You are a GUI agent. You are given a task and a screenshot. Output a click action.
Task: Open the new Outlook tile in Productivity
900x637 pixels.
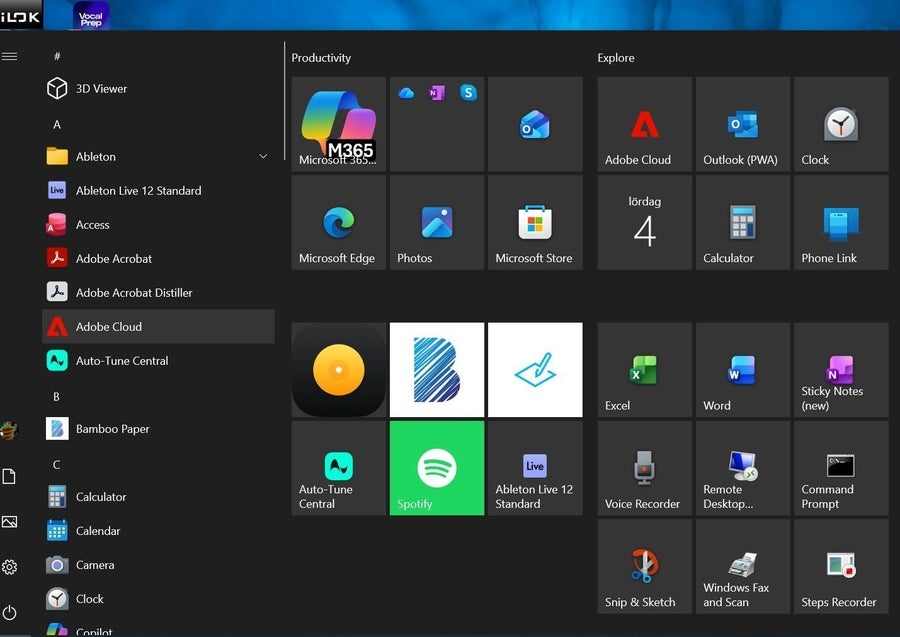pos(535,124)
